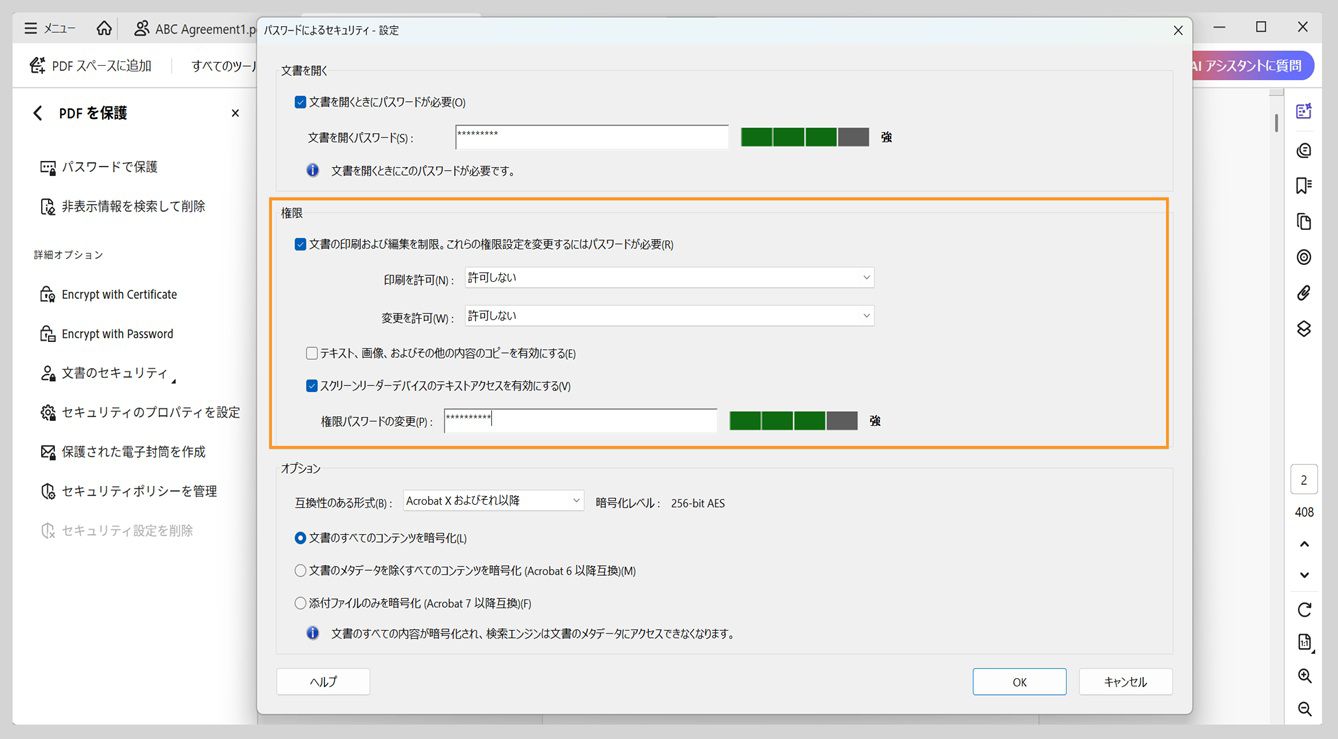Go to next page with the down arrow

pos(1304,575)
